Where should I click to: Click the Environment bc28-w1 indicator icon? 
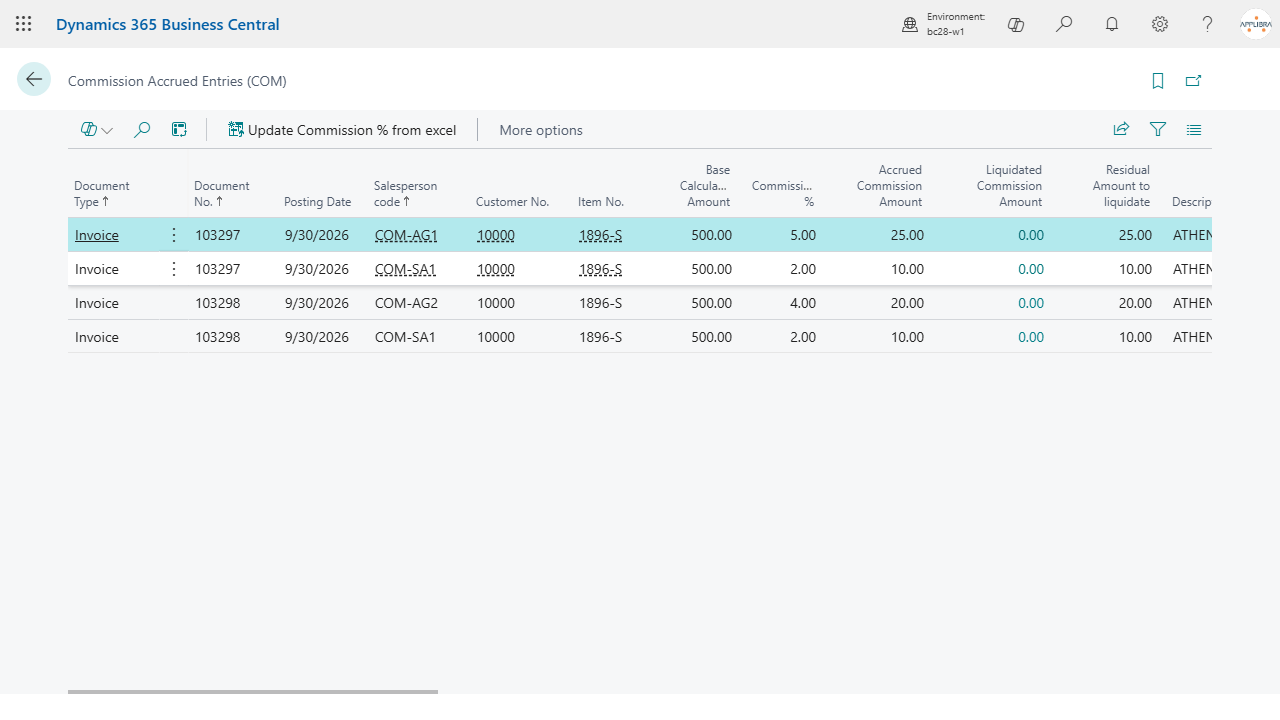(x=910, y=24)
